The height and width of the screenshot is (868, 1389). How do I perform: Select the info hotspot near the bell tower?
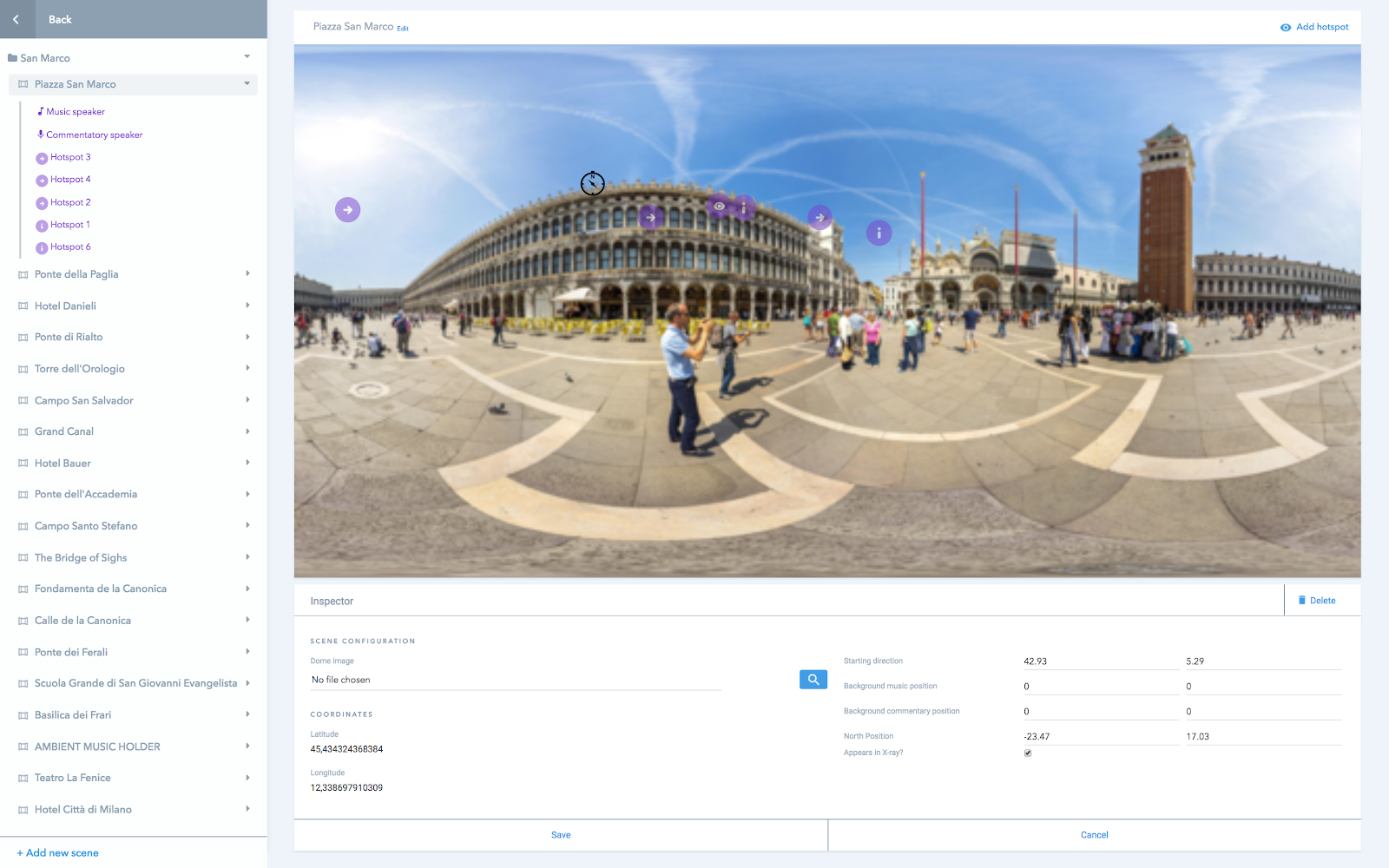[x=879, y=233]
